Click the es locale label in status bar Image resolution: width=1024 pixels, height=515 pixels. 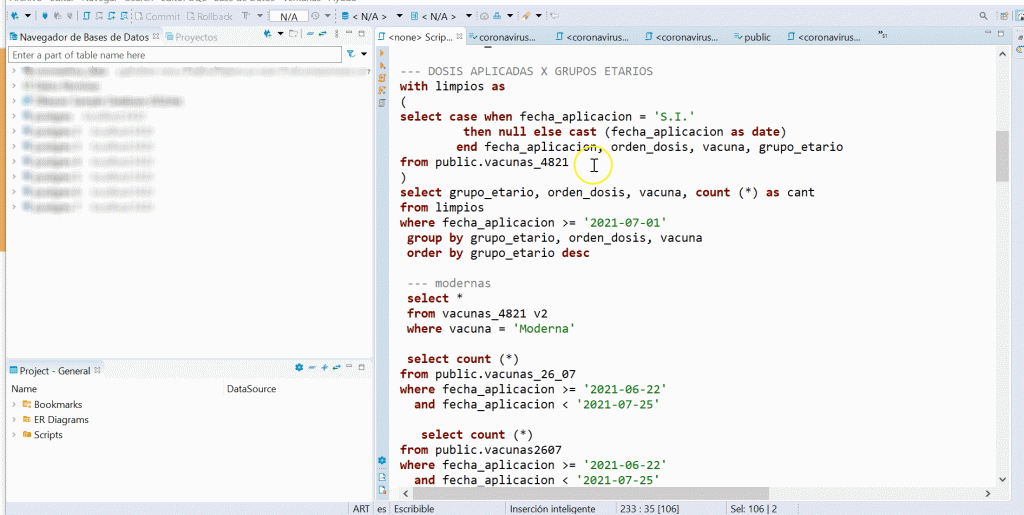pos(382,508)
